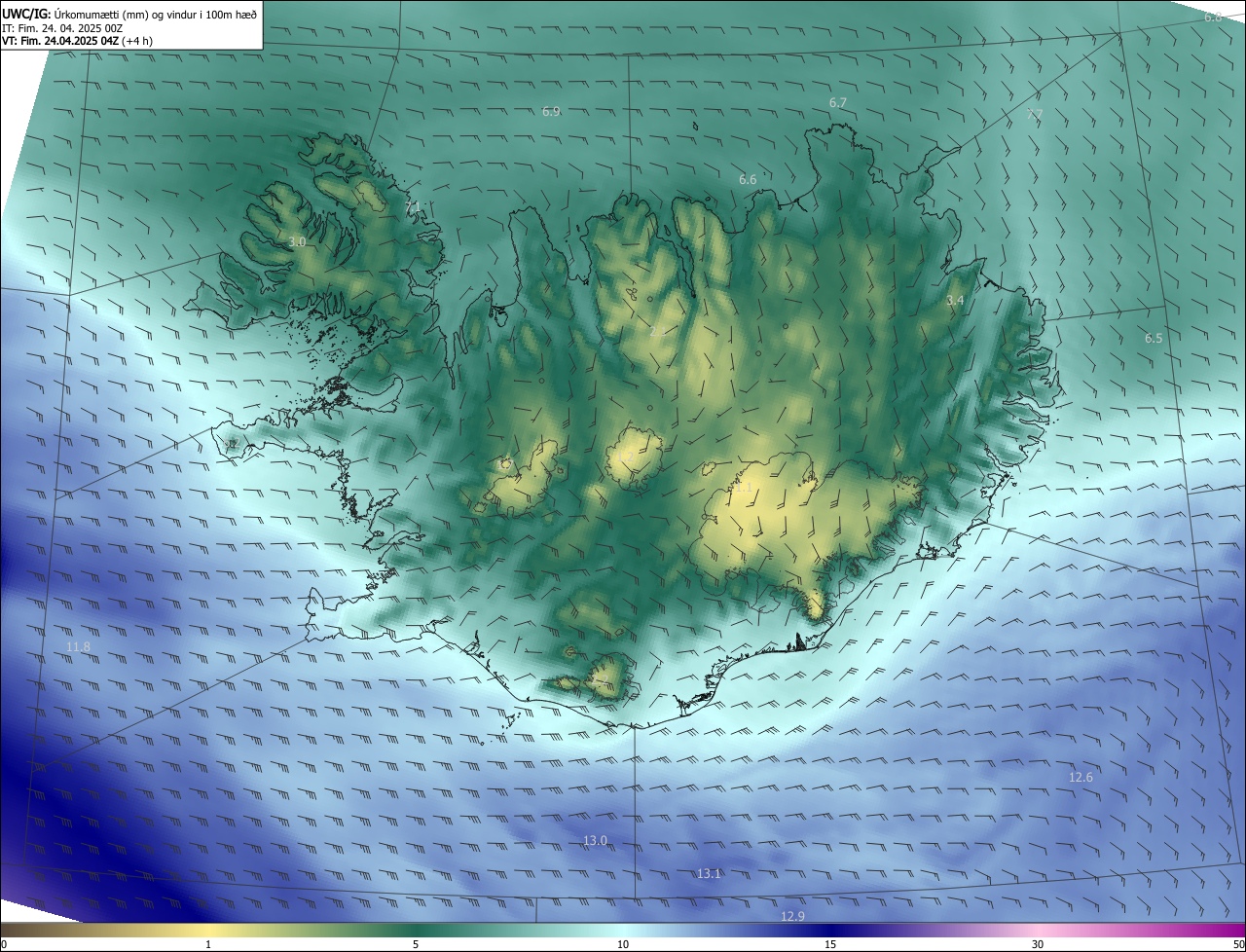Click the 7.1 value label
Screen dimensions: 1246x952
click(x=413, y=207)
